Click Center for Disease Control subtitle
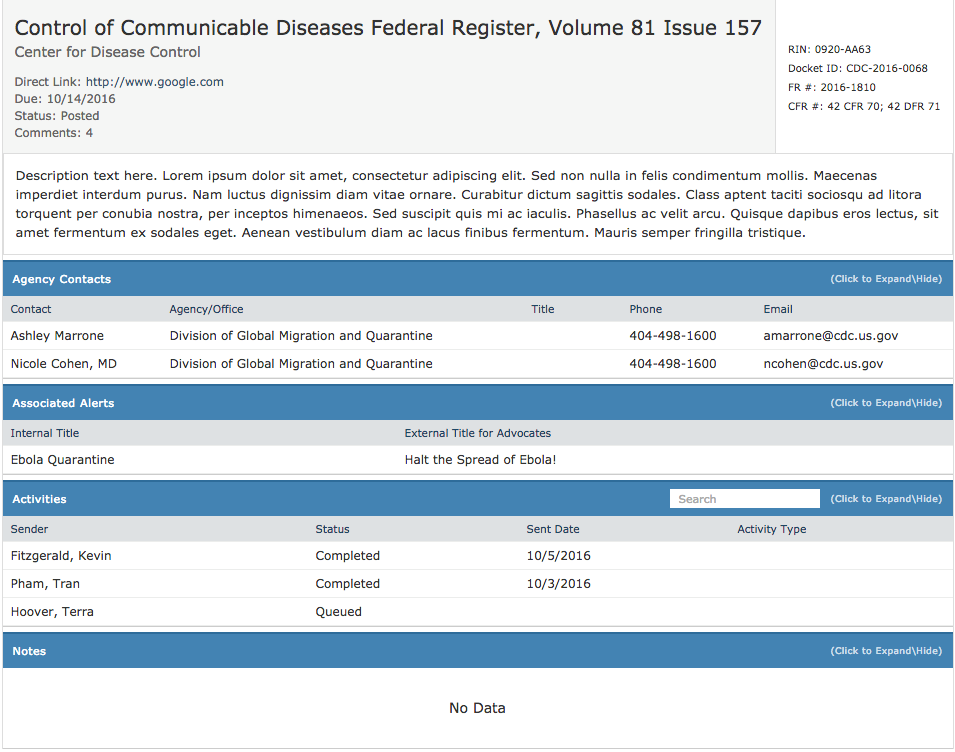 click(x=107, y=52)
